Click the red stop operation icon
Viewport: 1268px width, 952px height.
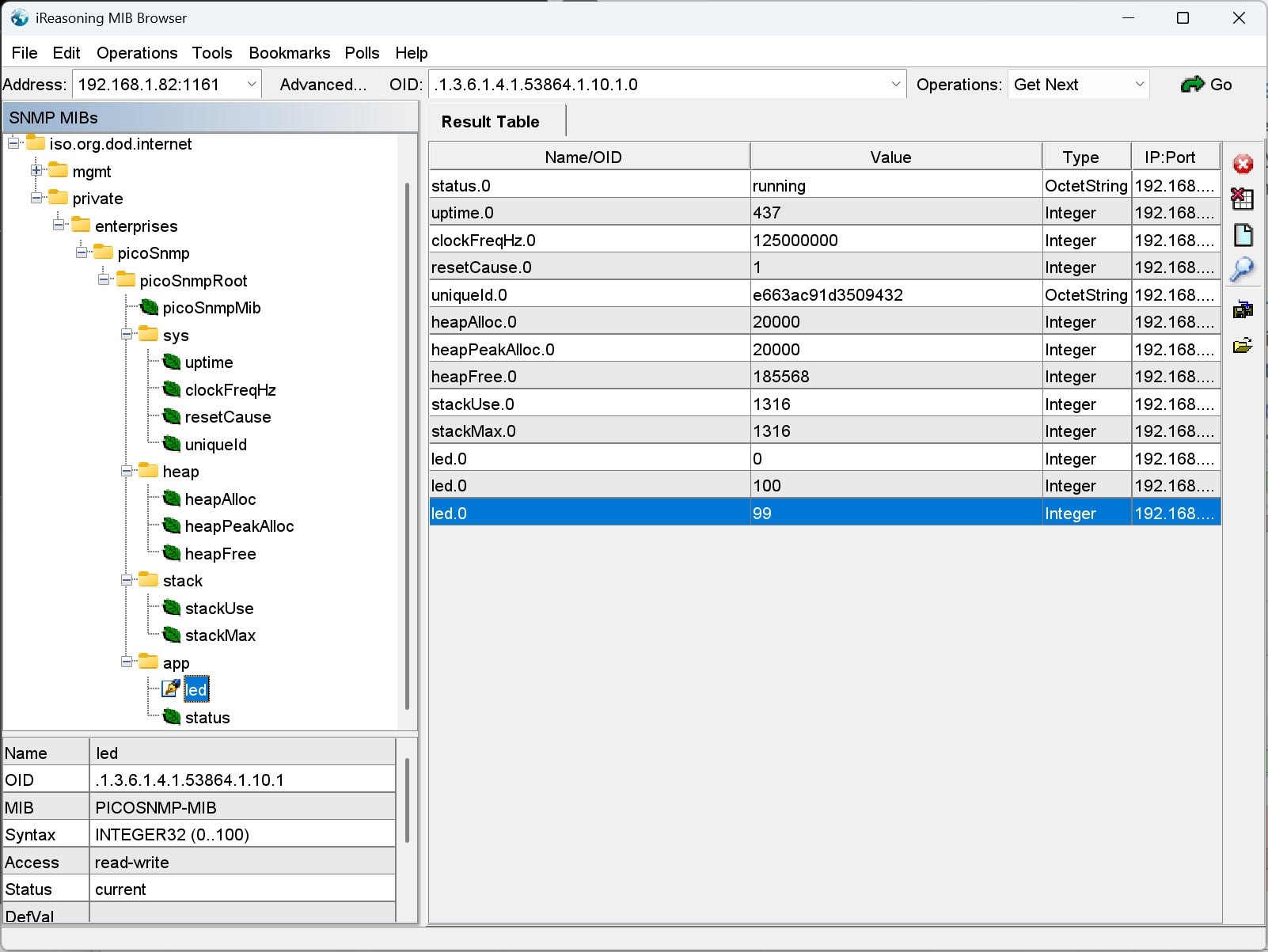point(1243,164)
